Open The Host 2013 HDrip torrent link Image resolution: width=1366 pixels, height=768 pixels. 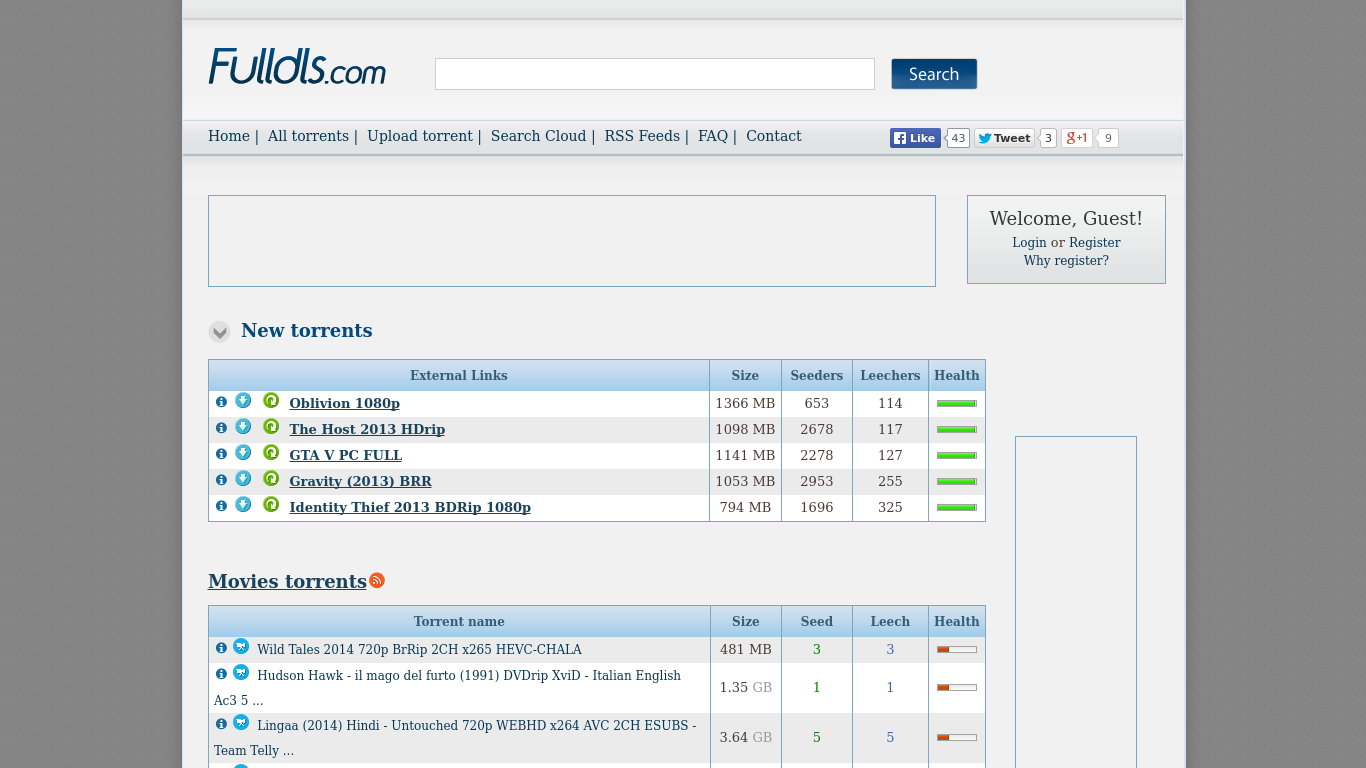coord(367,429)
